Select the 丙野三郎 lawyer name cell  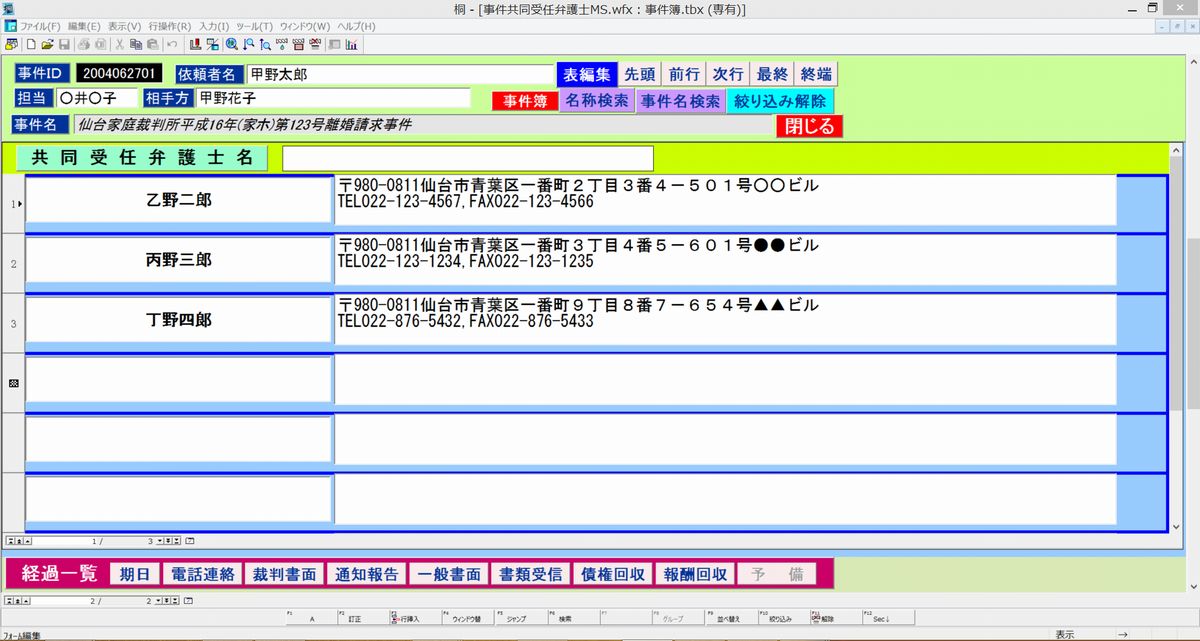[179, 261]
